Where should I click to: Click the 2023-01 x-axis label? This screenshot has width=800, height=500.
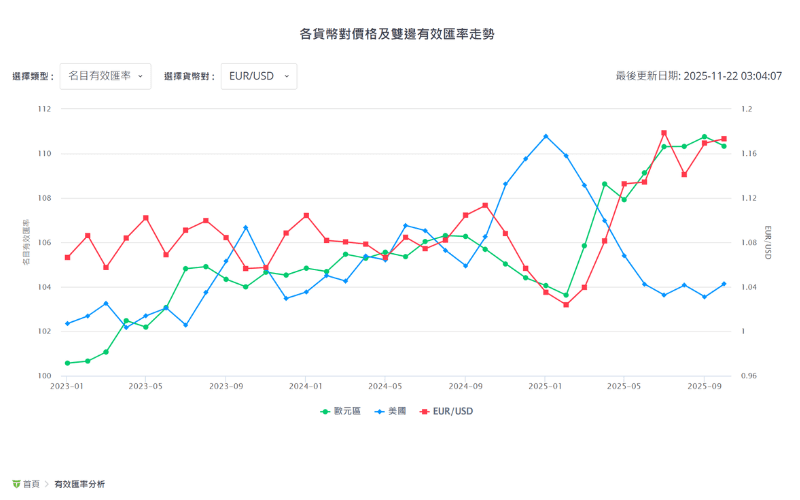point(66,386)
